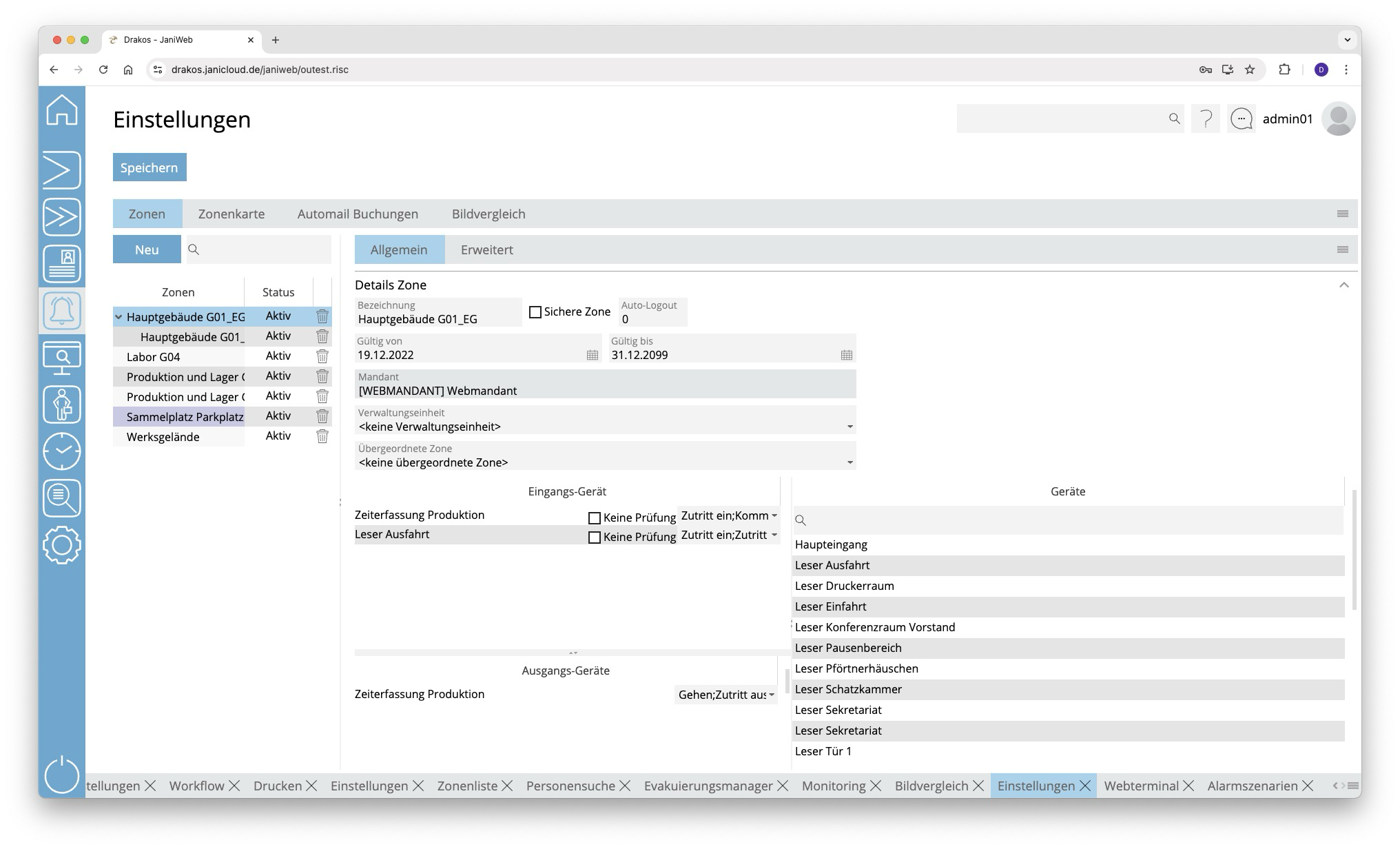Click the Neu button
1400x849 pixels.
[147, 249]
